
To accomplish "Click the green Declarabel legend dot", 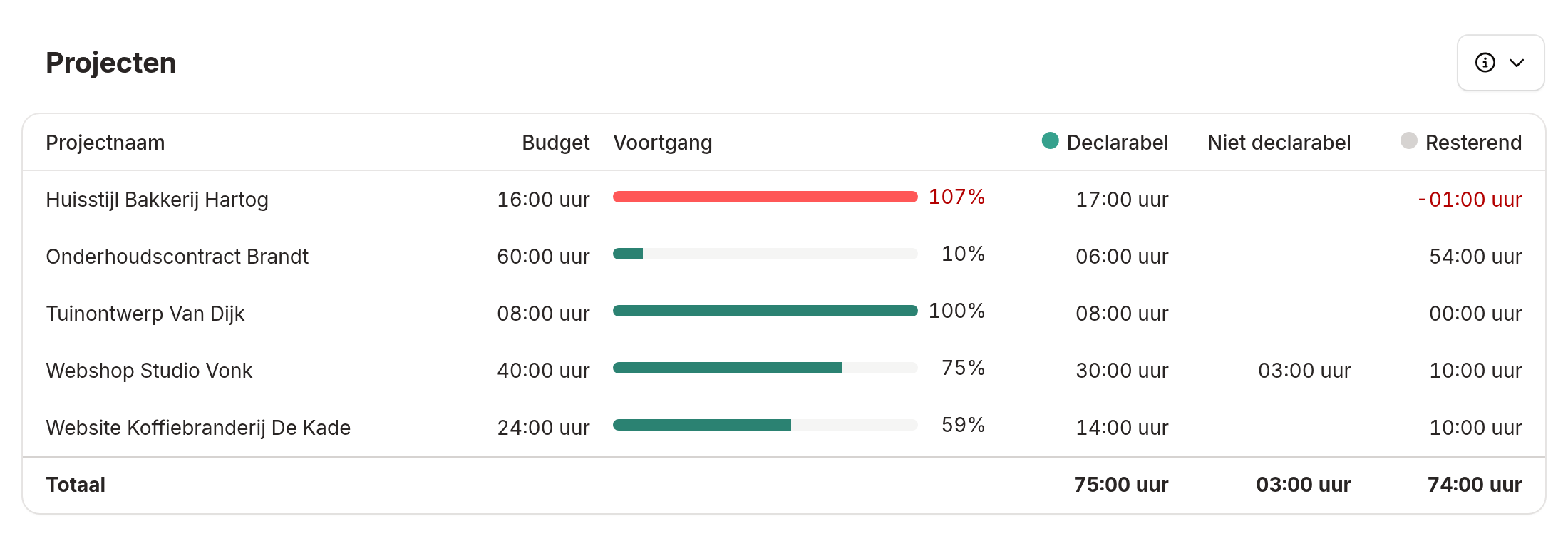I will (x=1050, y=140).
